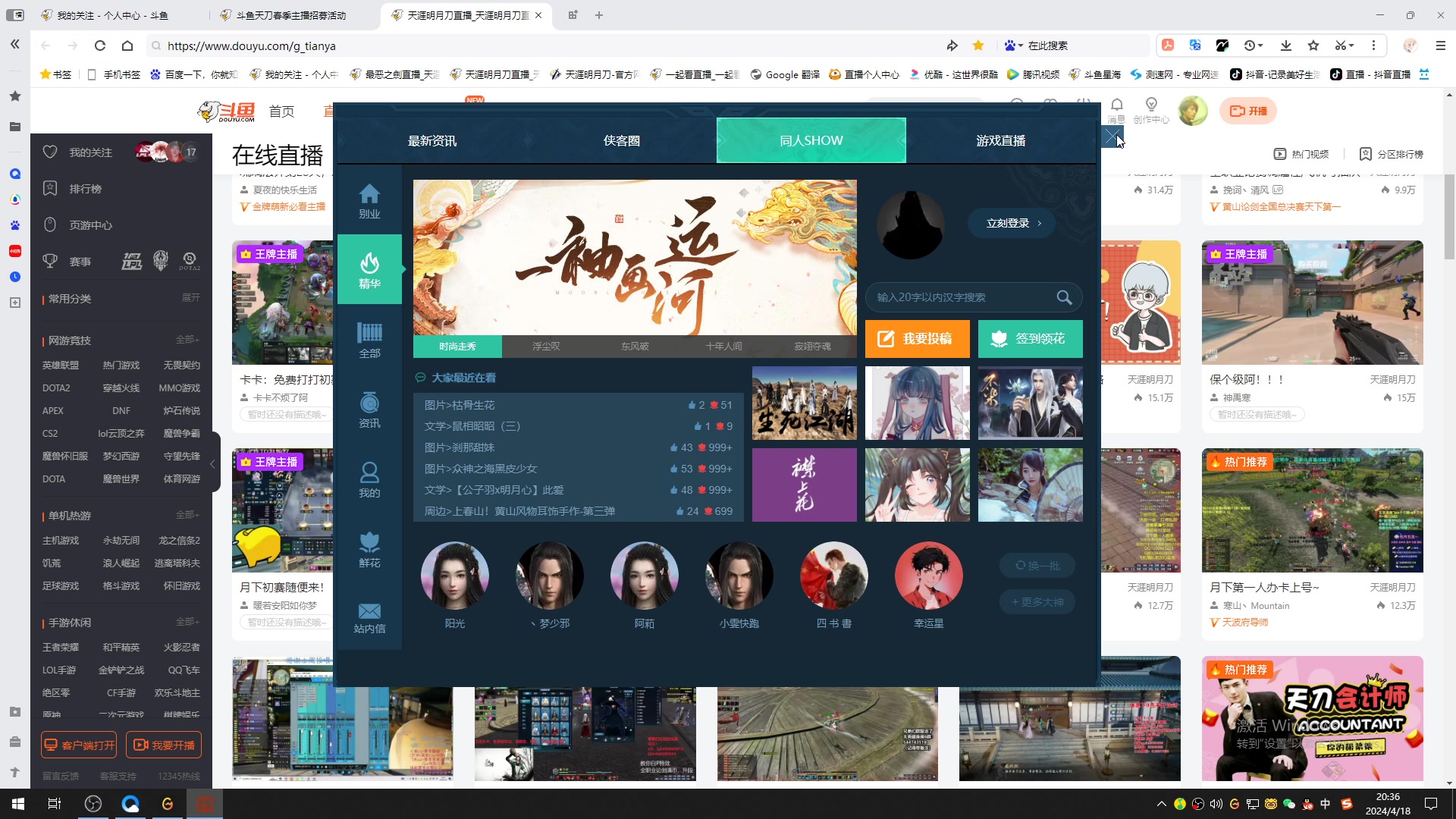
Task: Click the user avatar in the Douyu header
Action: (1193, 111)
